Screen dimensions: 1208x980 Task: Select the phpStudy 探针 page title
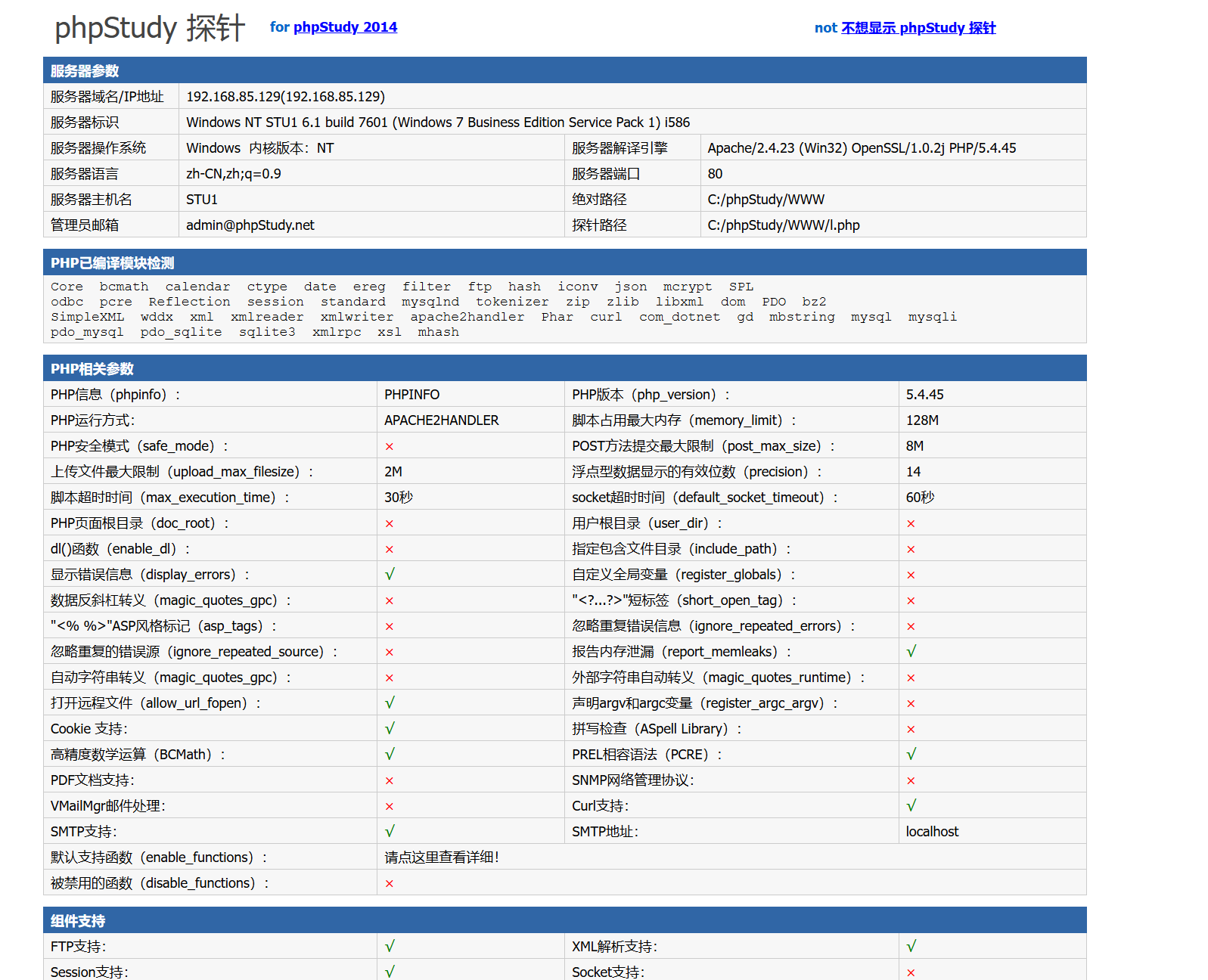coord(150,28)
